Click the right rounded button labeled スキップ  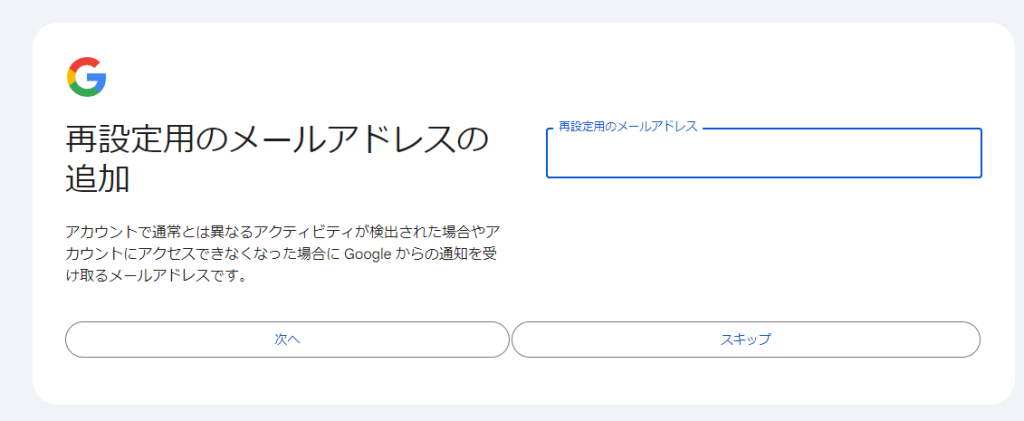(x=745, y=339)
